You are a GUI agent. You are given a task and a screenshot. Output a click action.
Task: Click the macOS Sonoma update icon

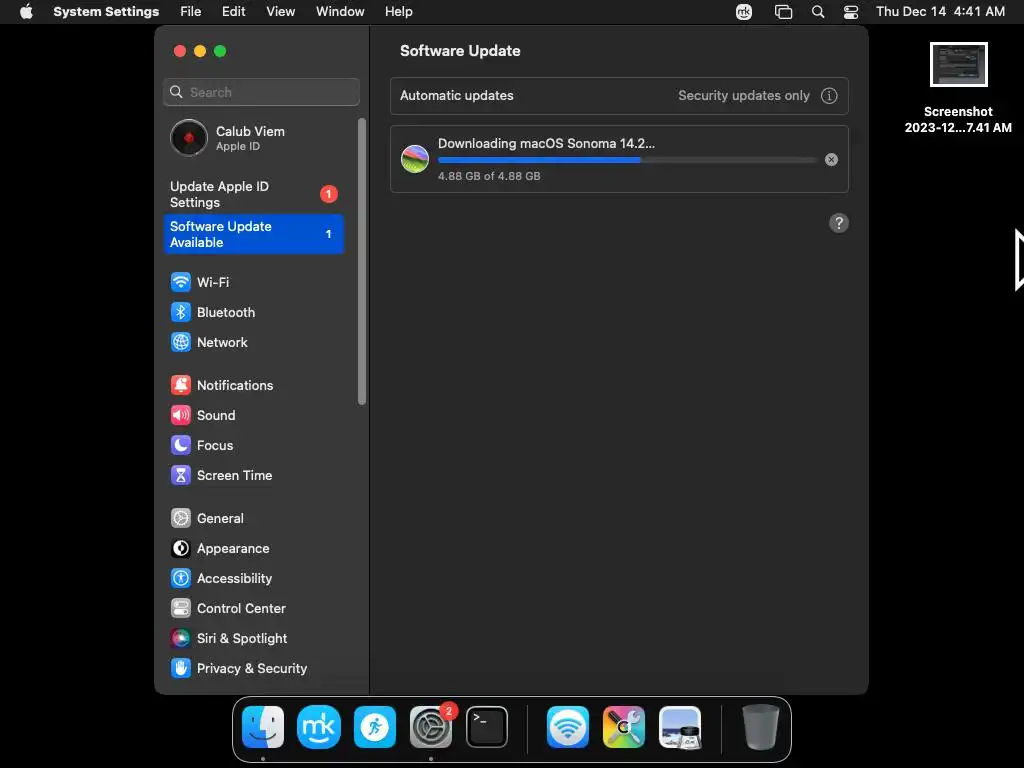415,159
